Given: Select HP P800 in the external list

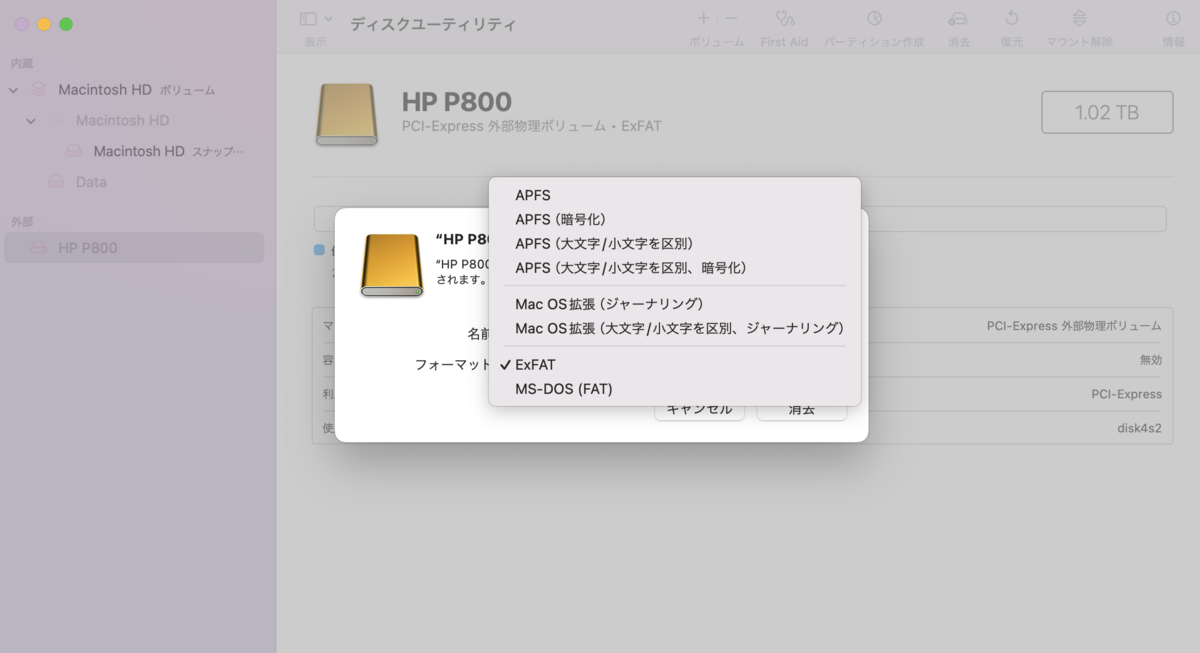Looking at the screenshot, I should click(x=134, y=248).
